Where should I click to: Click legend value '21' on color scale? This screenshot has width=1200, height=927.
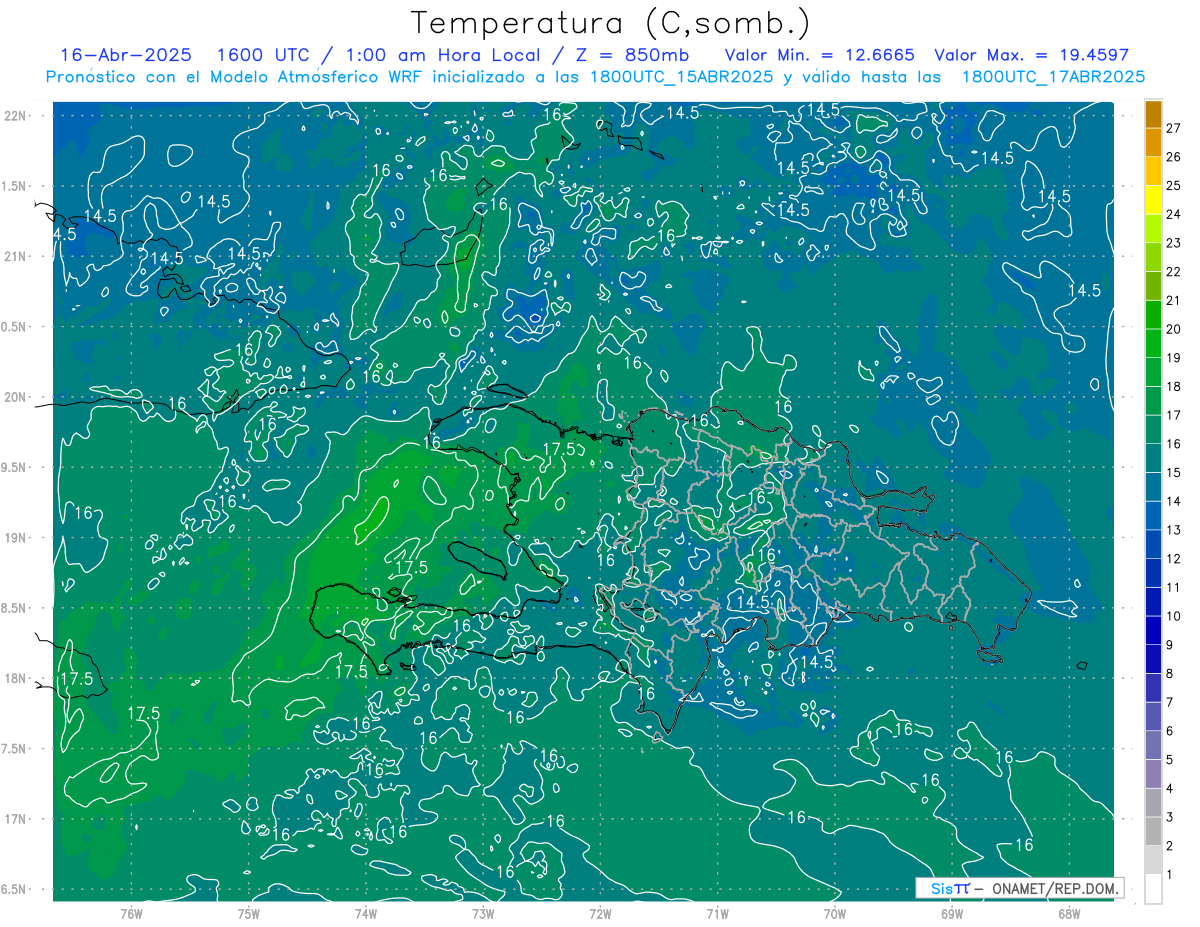click(x=1173, y=300)
